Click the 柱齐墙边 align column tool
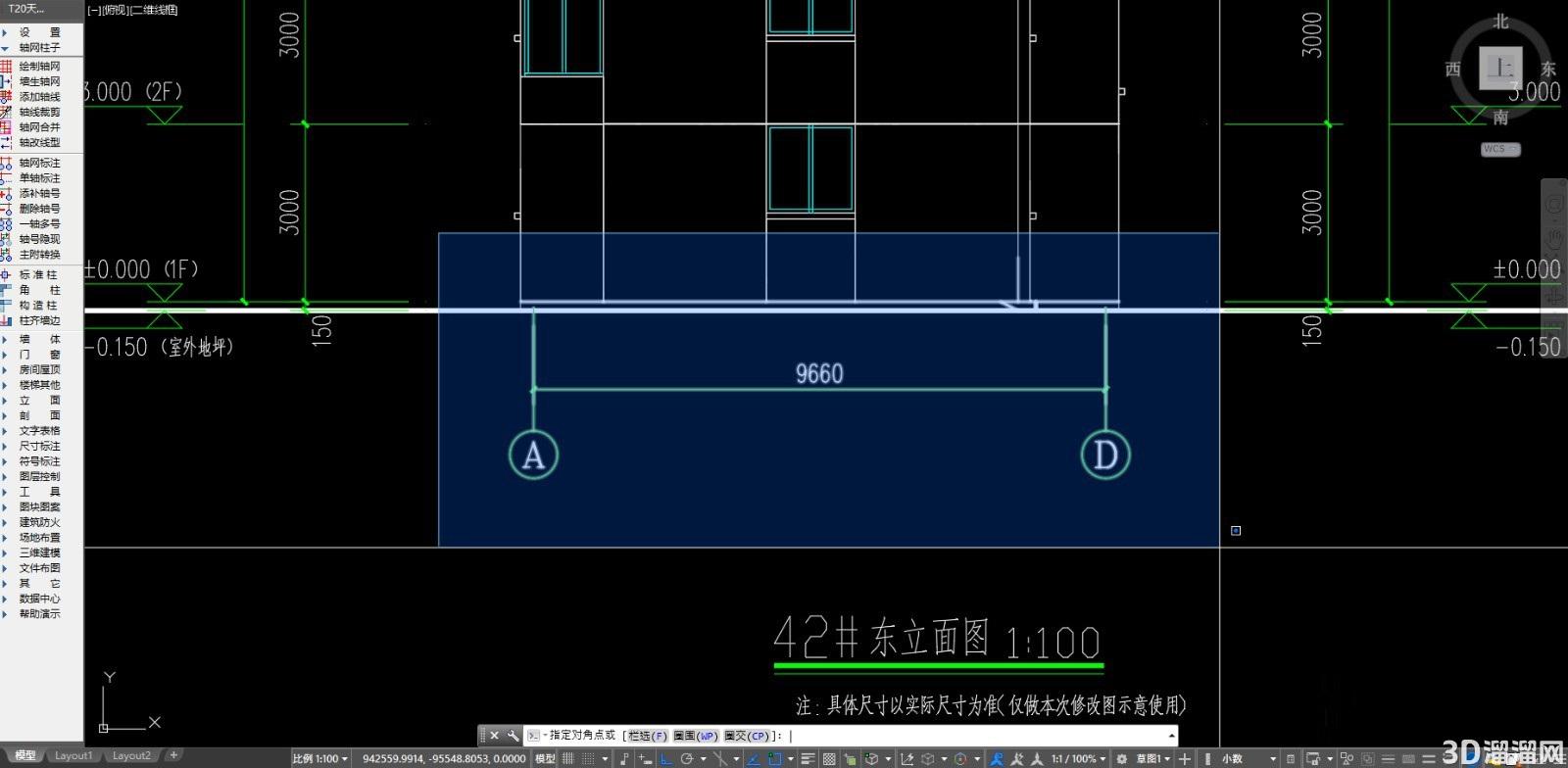Screen dimensions: 1568x768 pos(39,320)
